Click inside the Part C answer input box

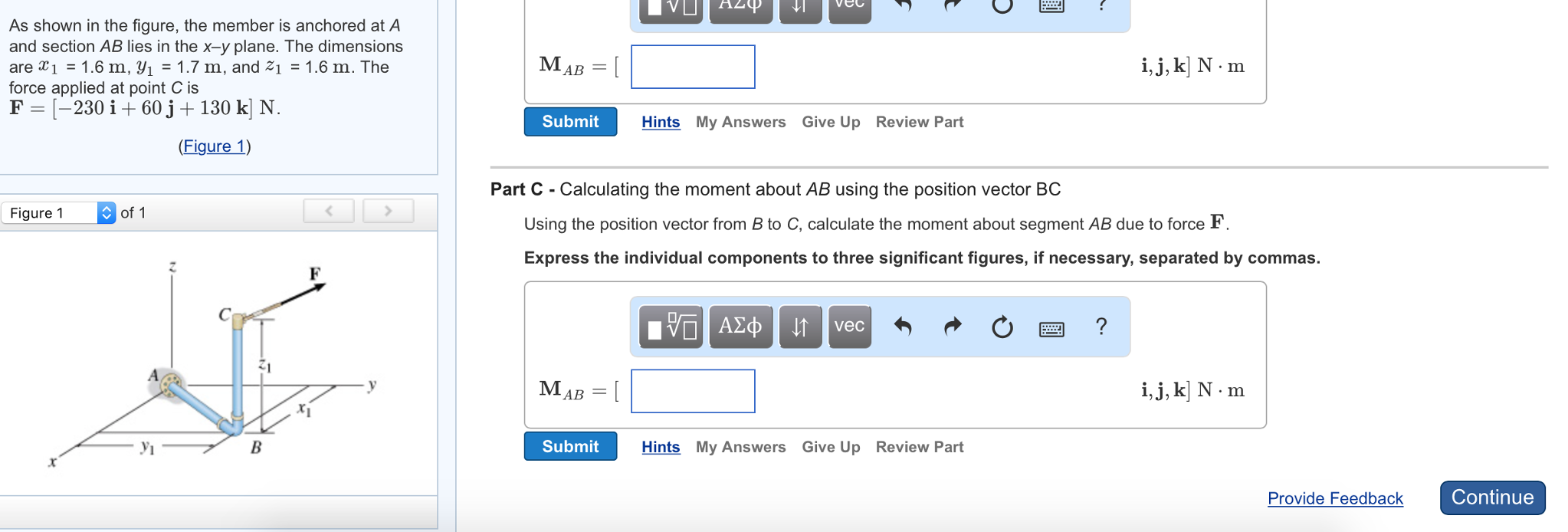point(691,391)
